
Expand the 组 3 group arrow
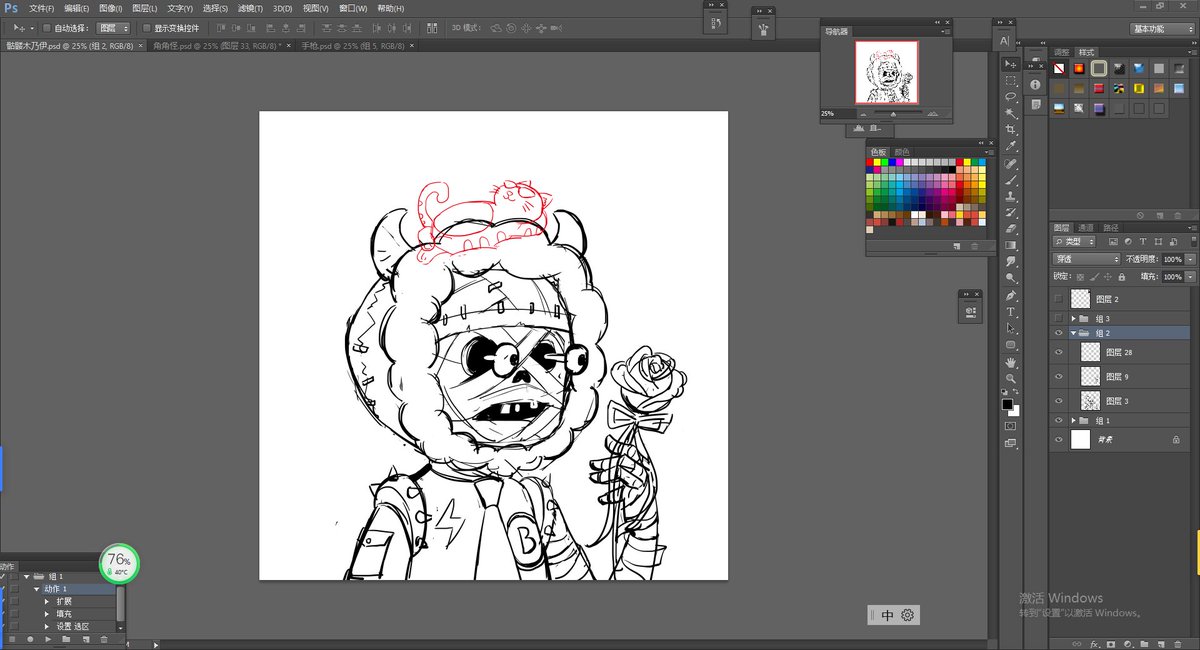(x=1073, y=318)
